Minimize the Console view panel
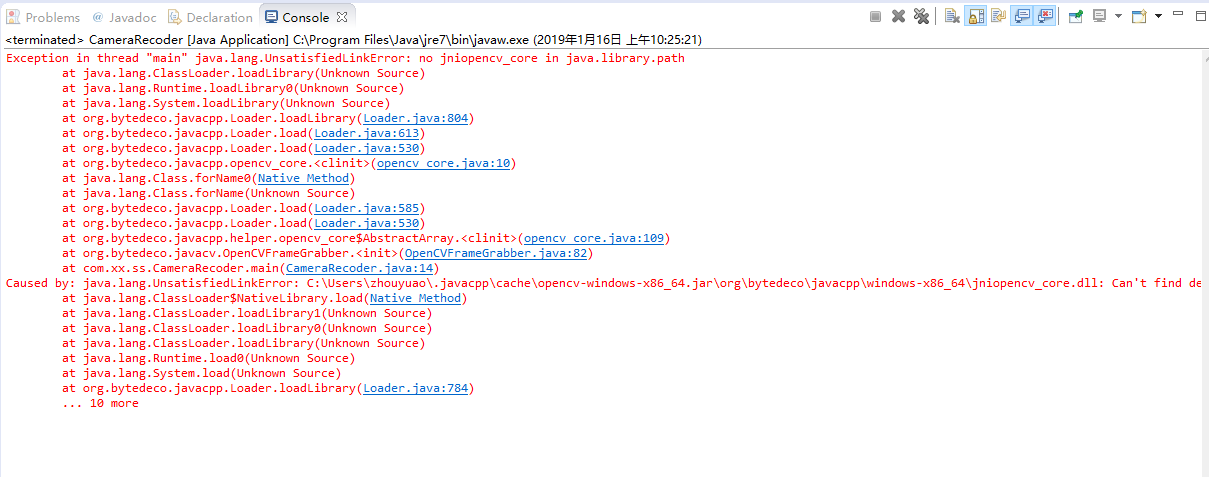Screen dimensions: 1209x477 [1178, 13]
